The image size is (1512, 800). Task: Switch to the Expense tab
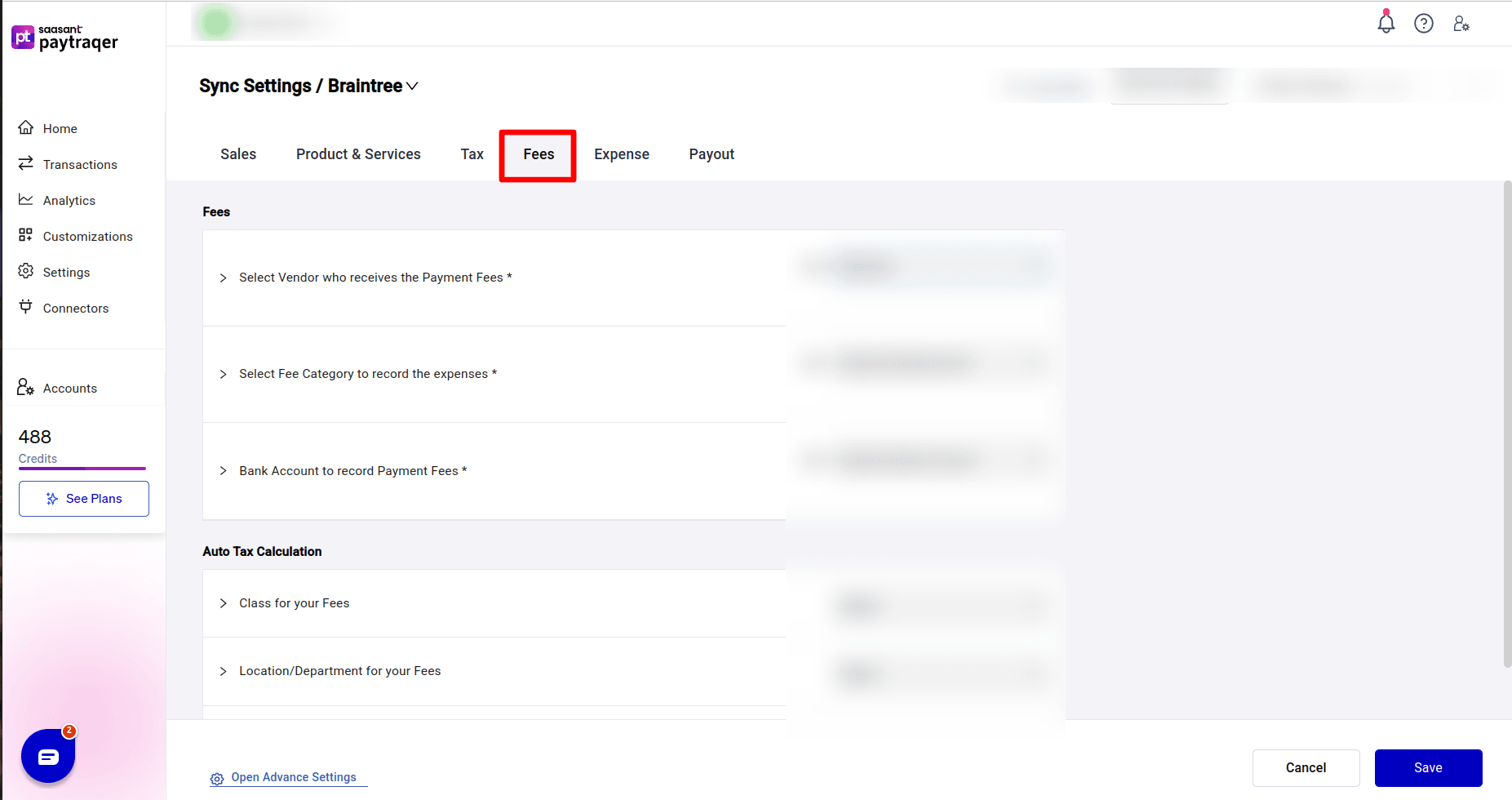pyautogui.click(x=621, y=153)
